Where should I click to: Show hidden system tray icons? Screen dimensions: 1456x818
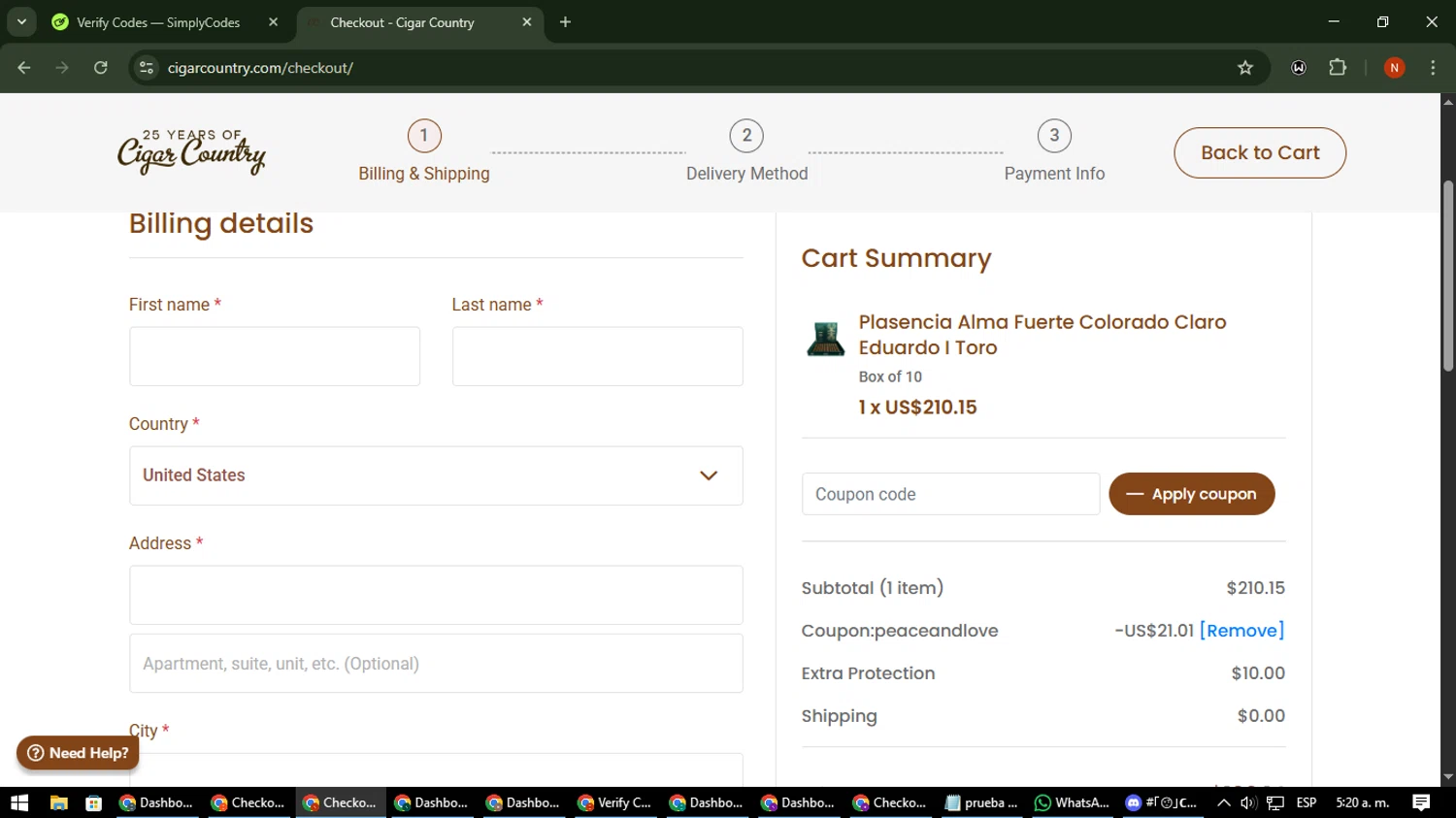1224,802
